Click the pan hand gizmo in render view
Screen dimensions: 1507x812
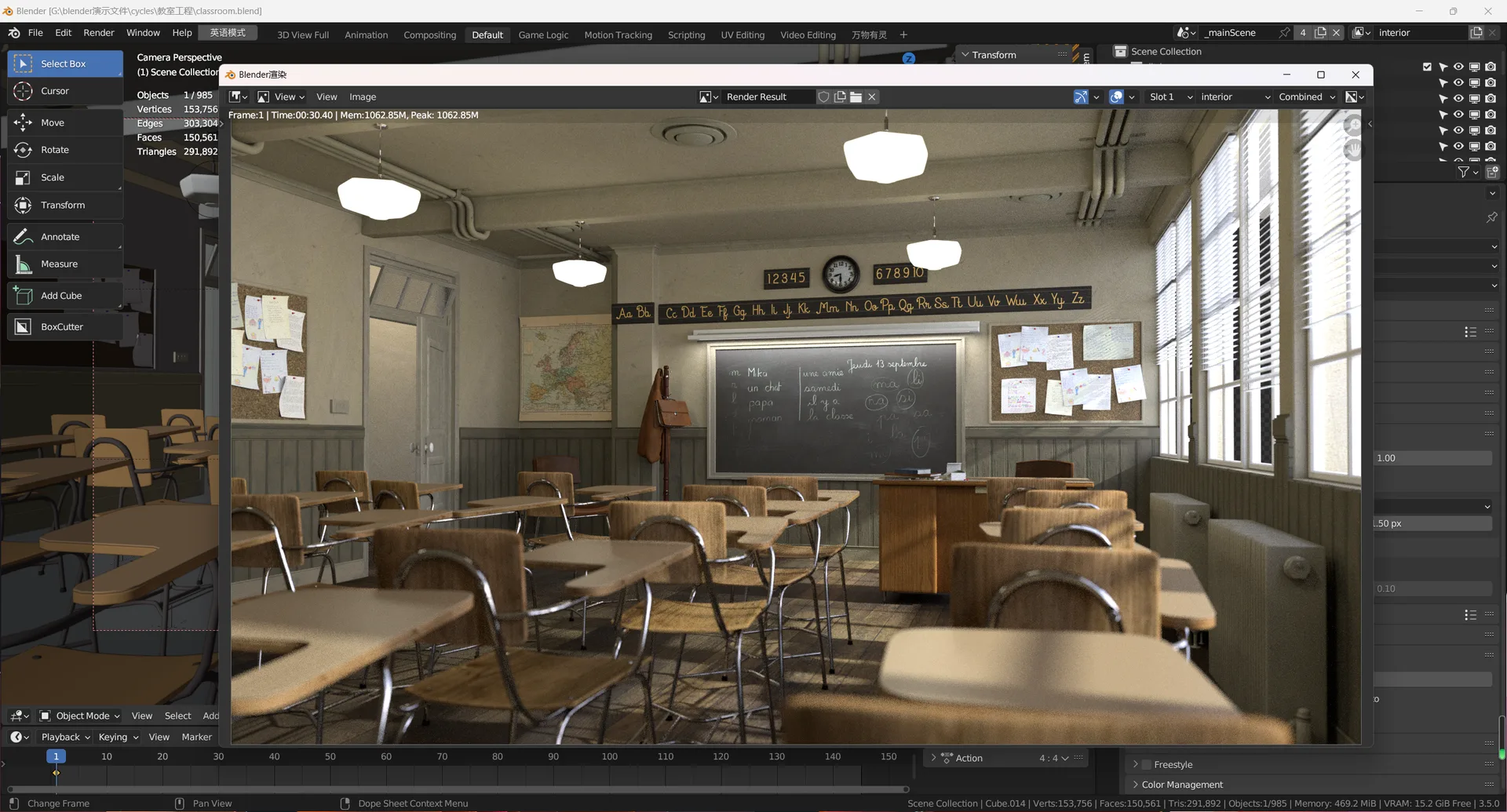1353,149
